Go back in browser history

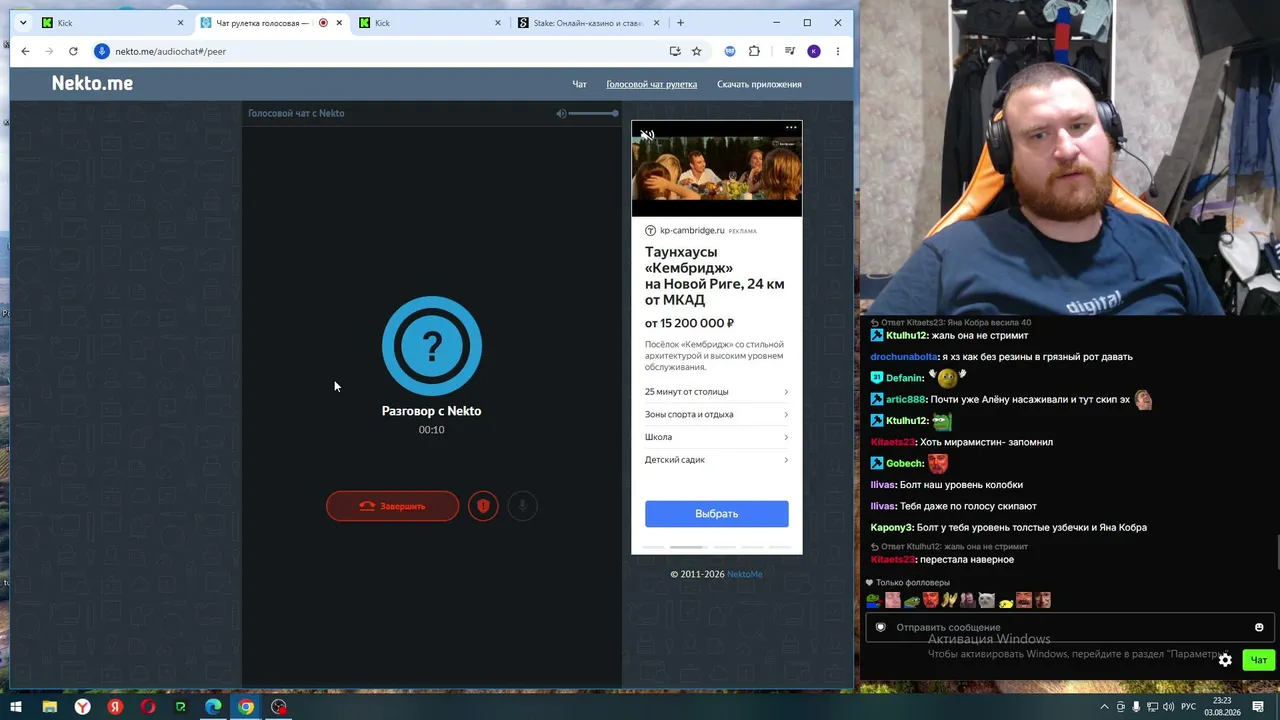[25, 51]
